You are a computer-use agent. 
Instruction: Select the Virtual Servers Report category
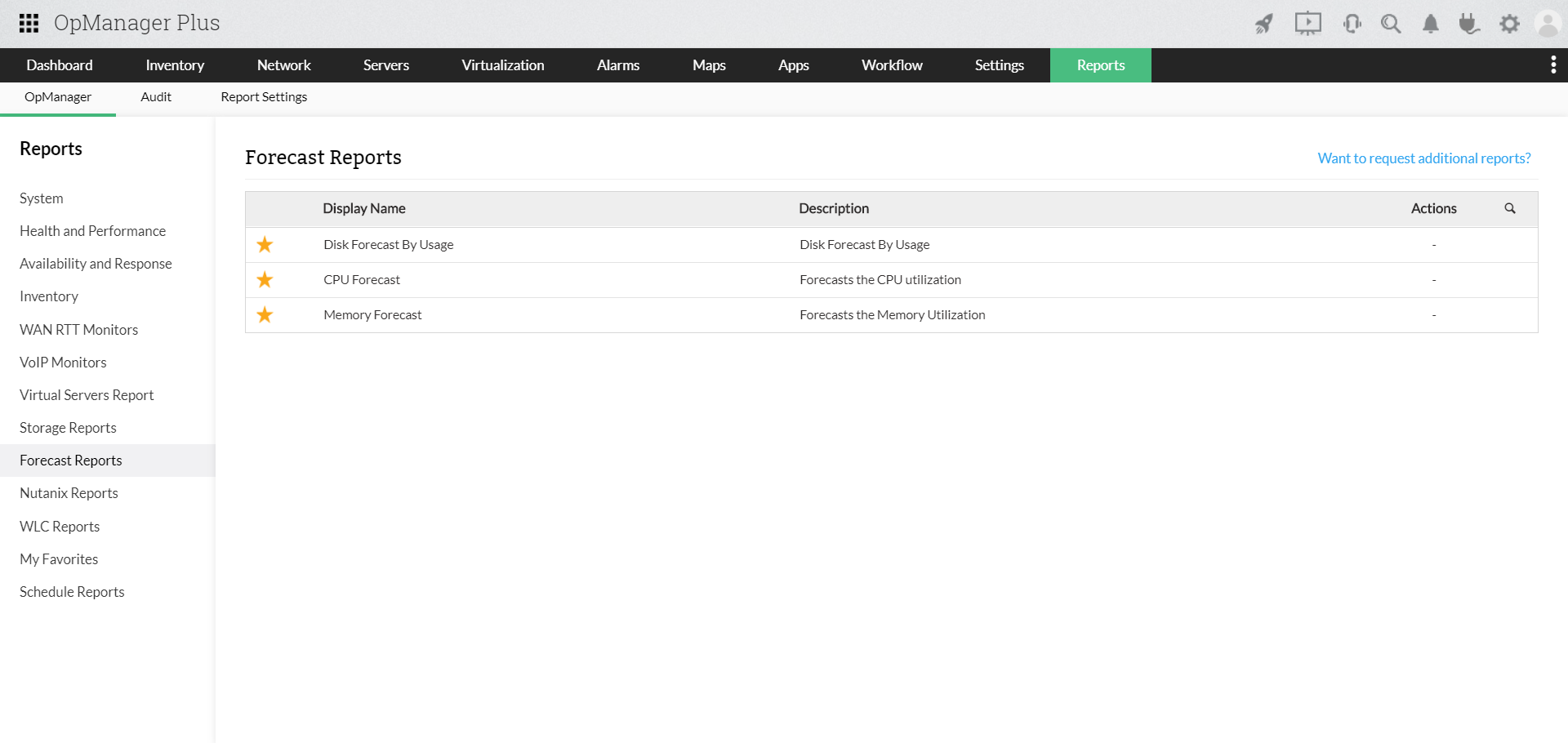pos(87,394)
